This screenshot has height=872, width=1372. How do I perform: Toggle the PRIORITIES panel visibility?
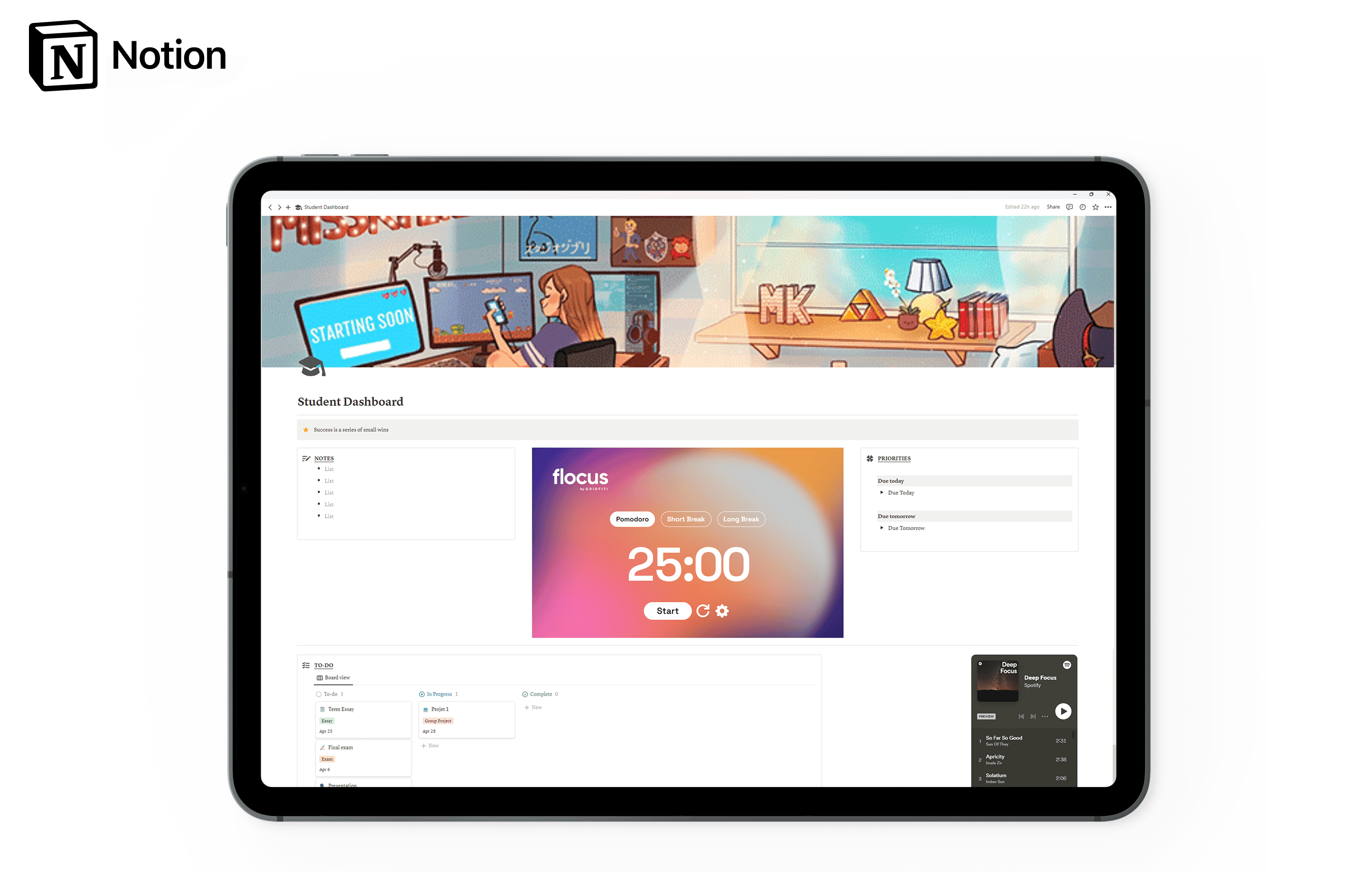894,458
